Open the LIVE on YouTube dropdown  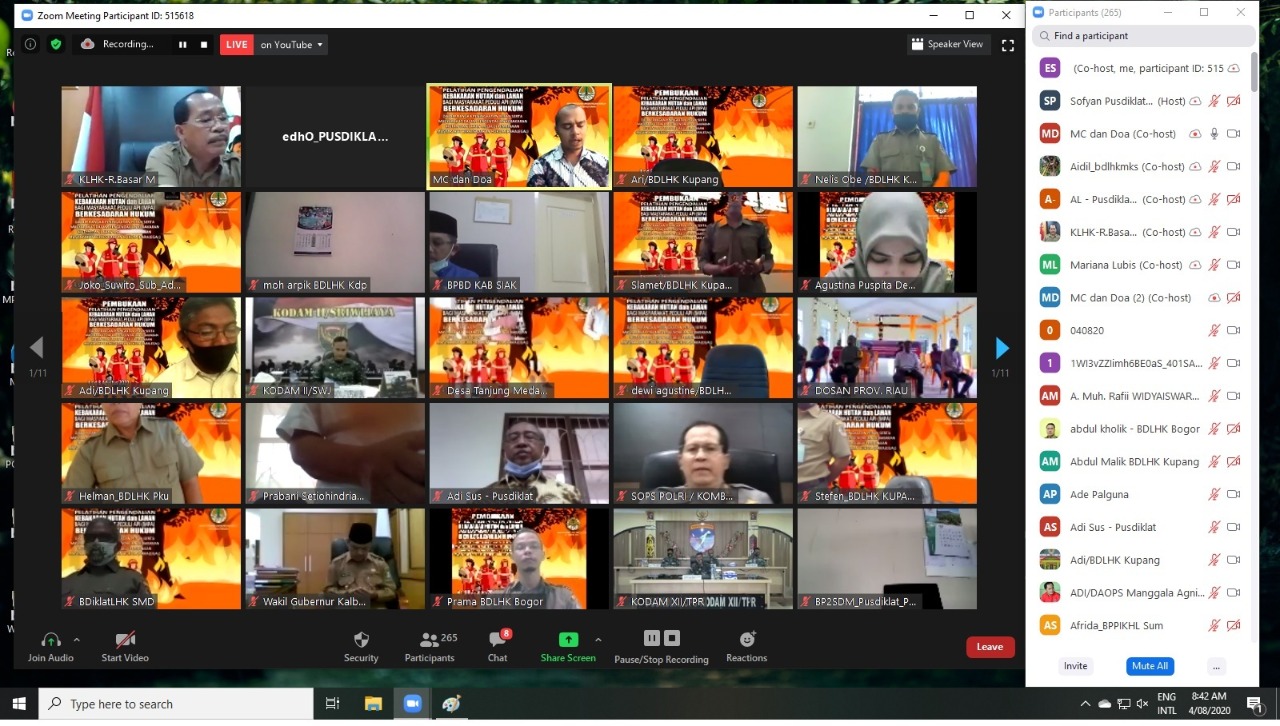pyautogui.click(x=292, y=44)
